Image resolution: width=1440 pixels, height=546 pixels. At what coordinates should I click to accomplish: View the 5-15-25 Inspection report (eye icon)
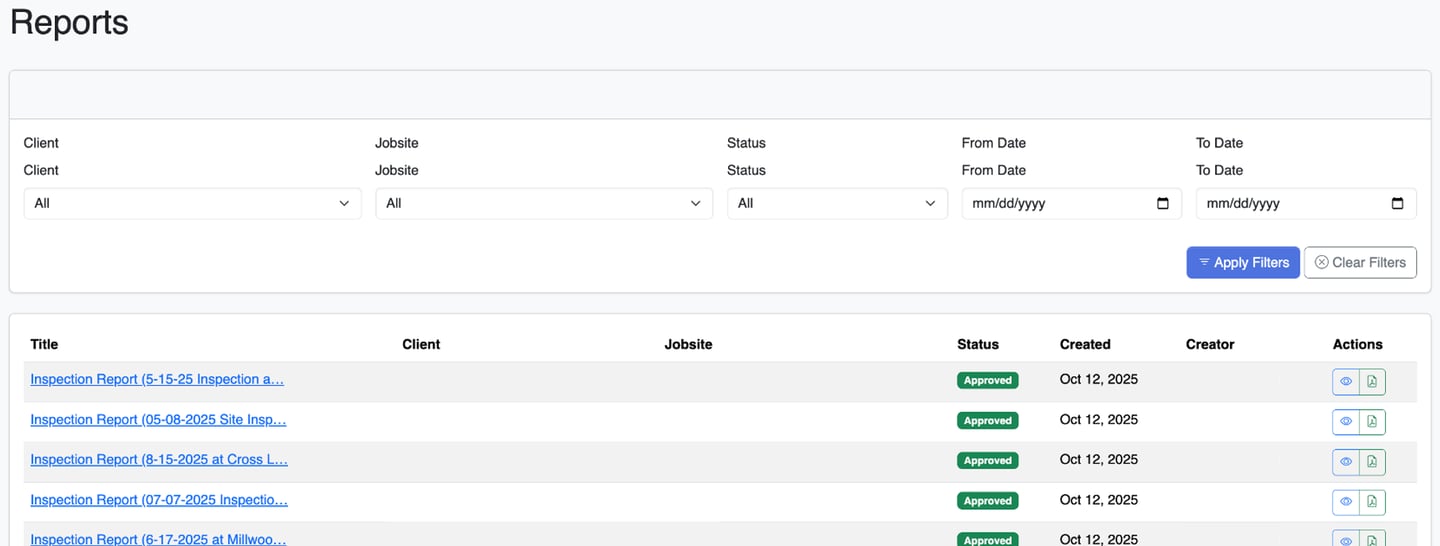(x=1346, y=382)
